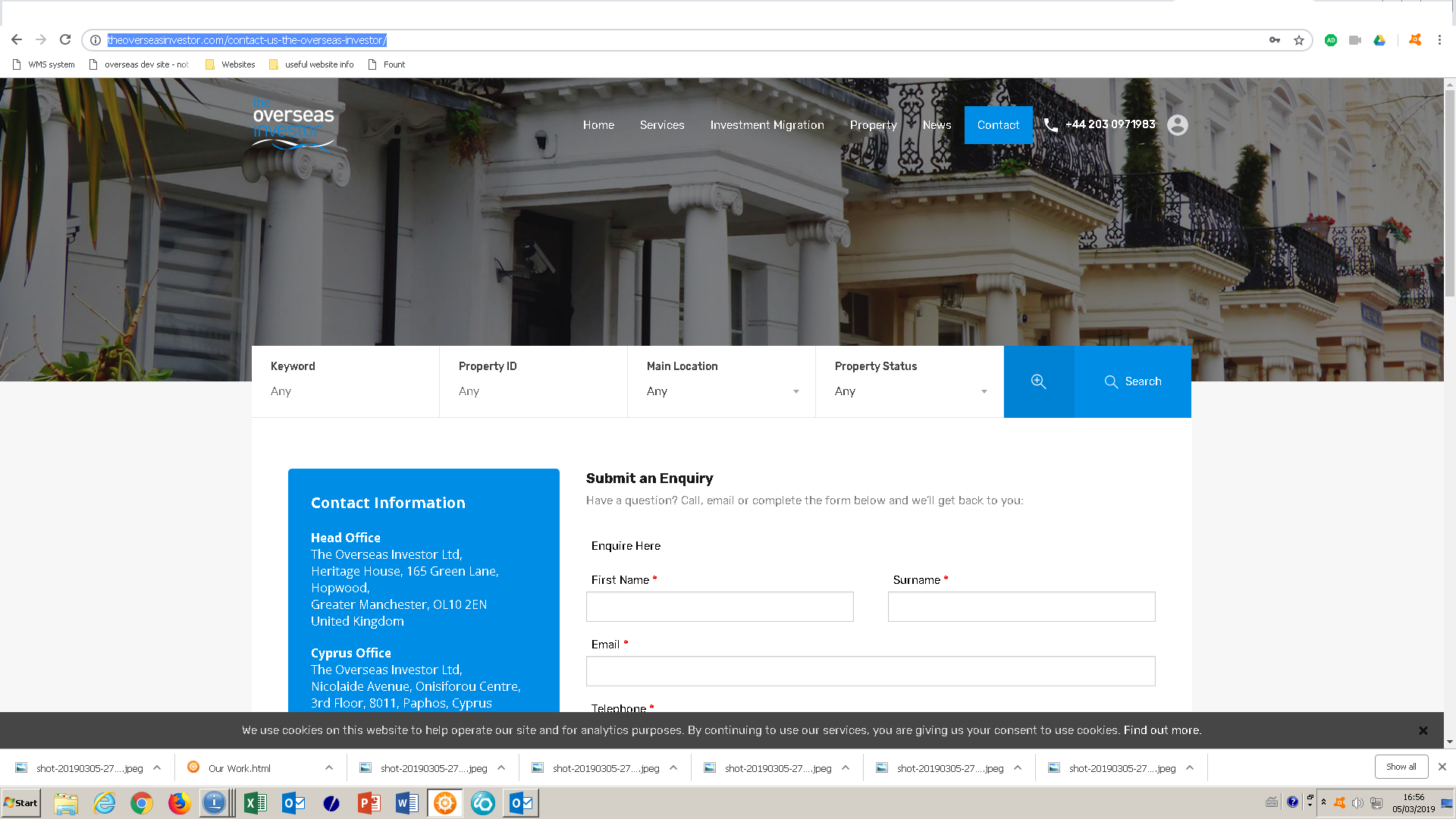
Task: Expand the Main Location dropdown
Action: (x=721, y=391)
